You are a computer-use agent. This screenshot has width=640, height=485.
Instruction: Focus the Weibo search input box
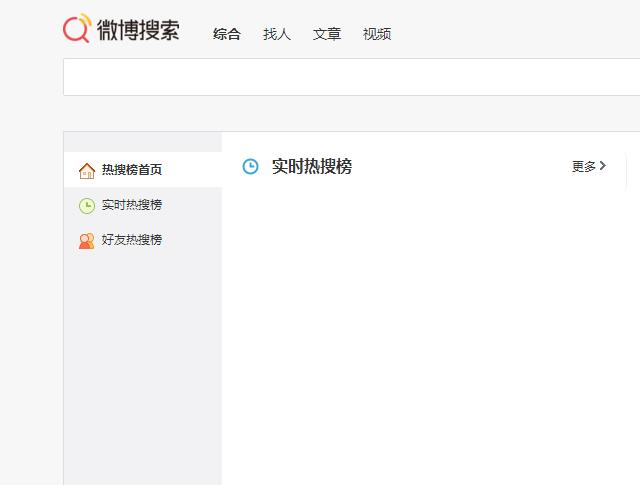pos(350,77)
